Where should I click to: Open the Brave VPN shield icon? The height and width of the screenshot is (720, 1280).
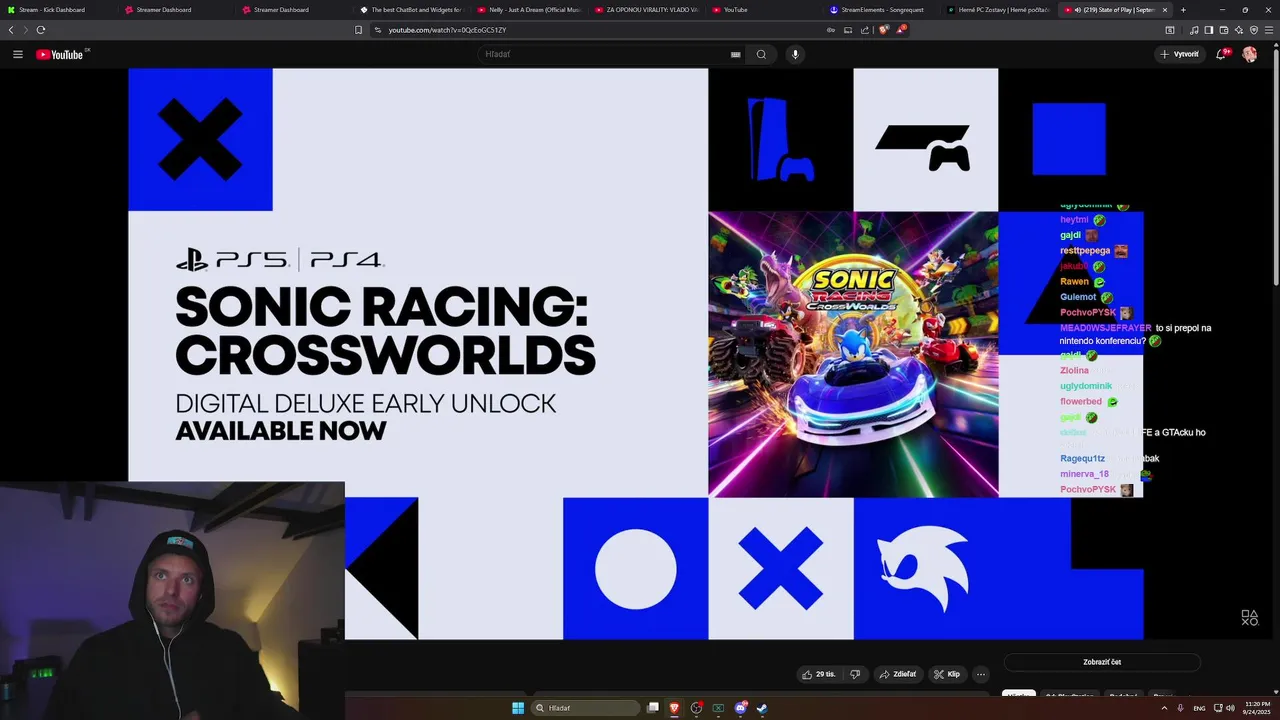pos(1253,30)
